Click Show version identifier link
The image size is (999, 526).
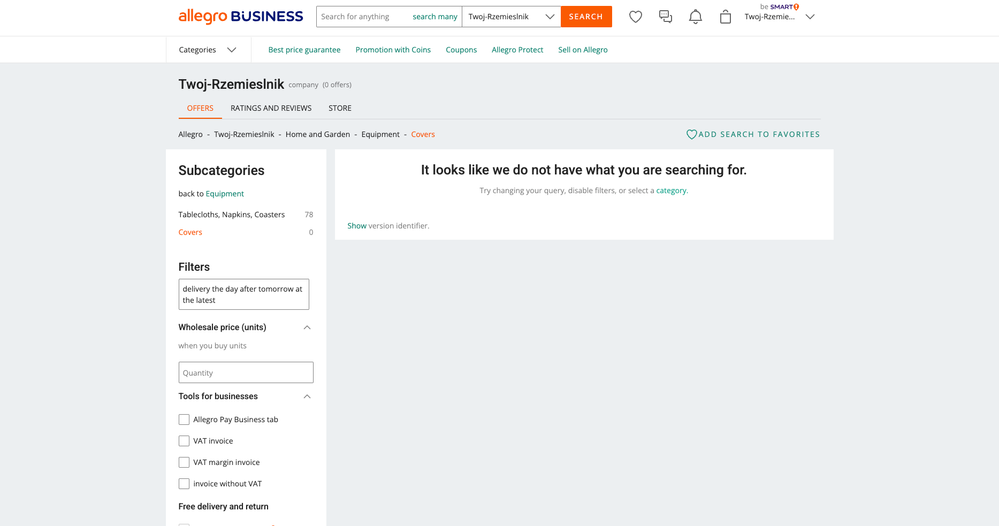[357, 225]
